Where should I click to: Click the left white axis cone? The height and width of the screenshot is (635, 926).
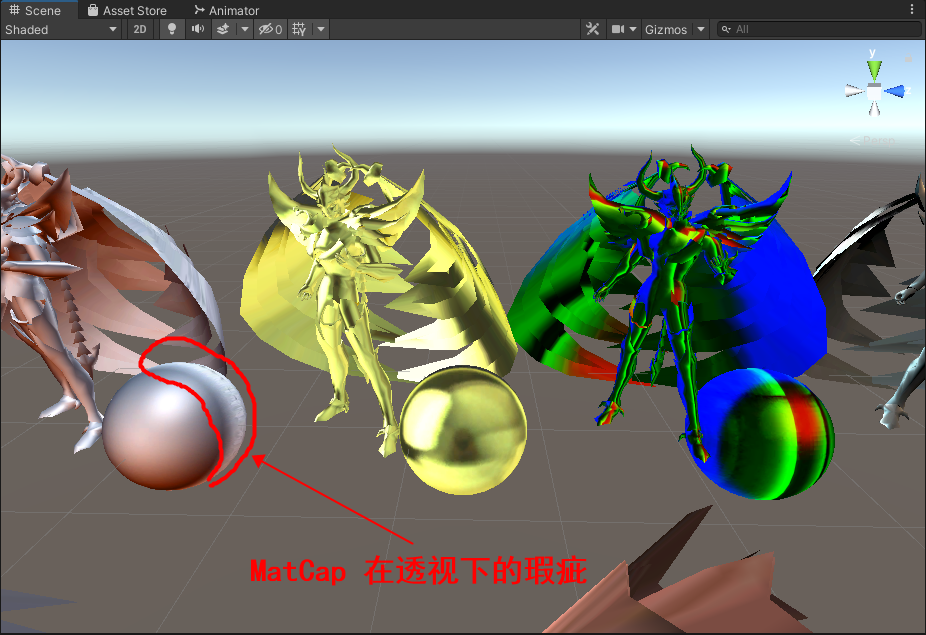(854, 91)
